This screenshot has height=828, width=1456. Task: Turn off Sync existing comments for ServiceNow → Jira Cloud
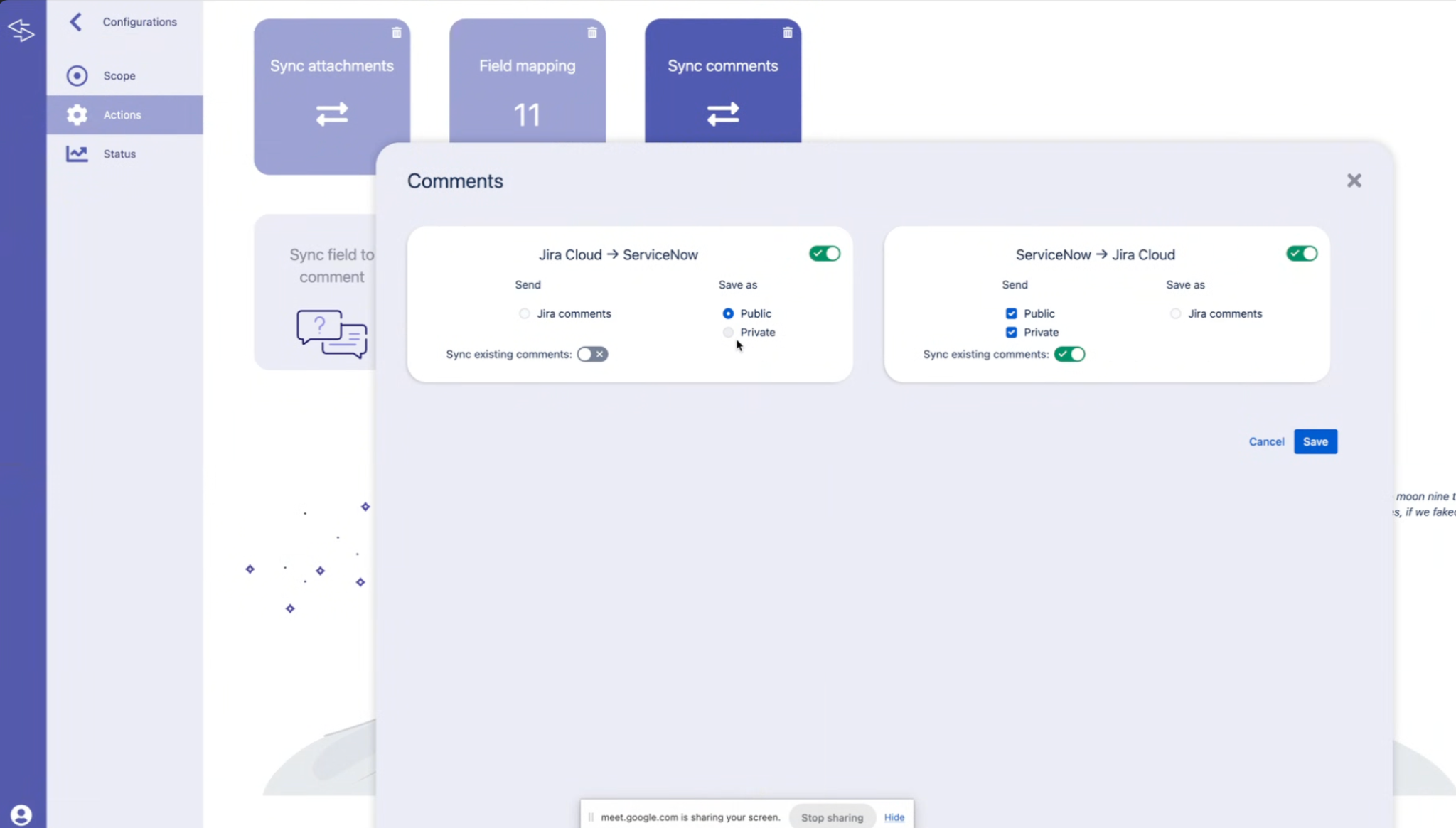[1069, 354]
